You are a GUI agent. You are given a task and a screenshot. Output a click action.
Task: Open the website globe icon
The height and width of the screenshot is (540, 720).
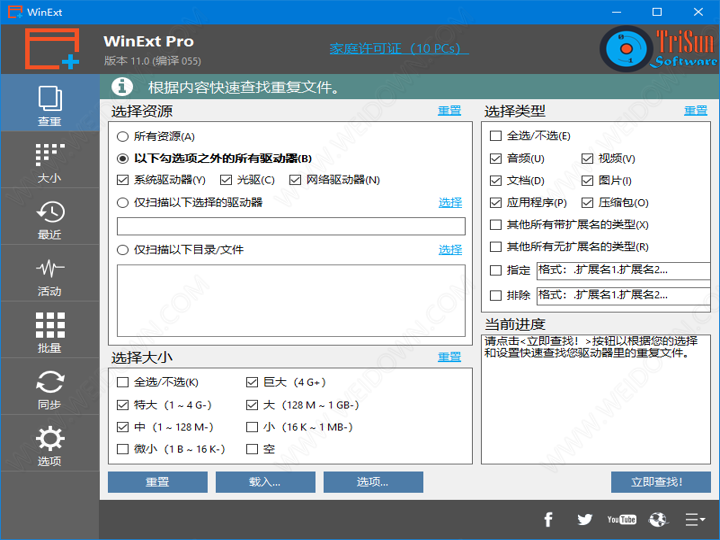tap(658, 520)
